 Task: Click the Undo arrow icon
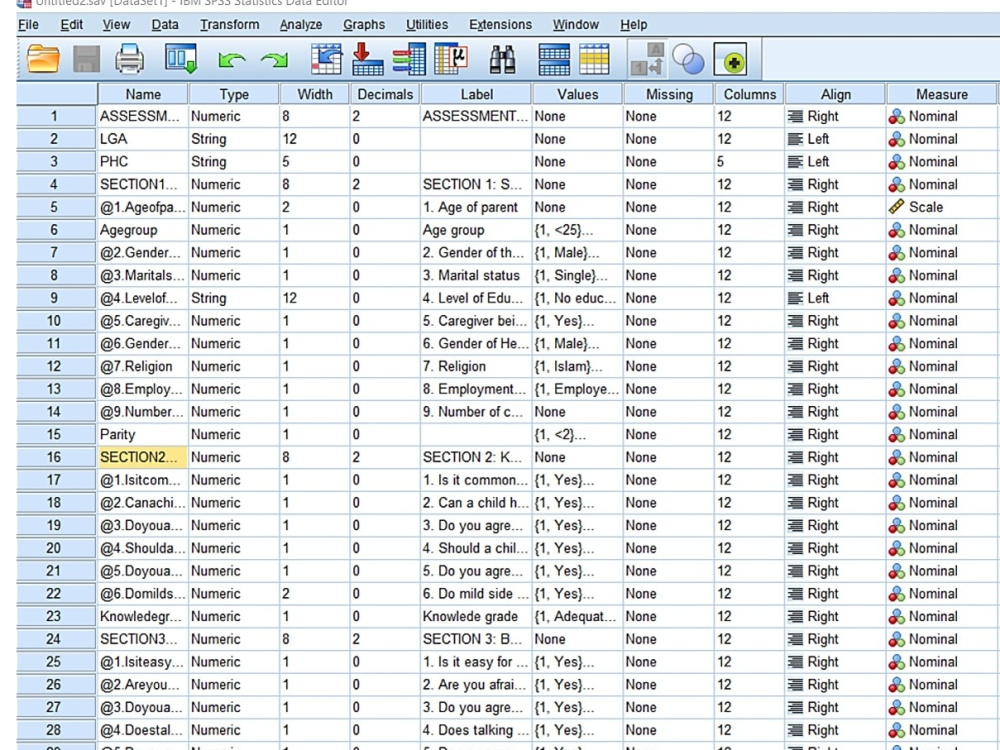tap(232, 60)
